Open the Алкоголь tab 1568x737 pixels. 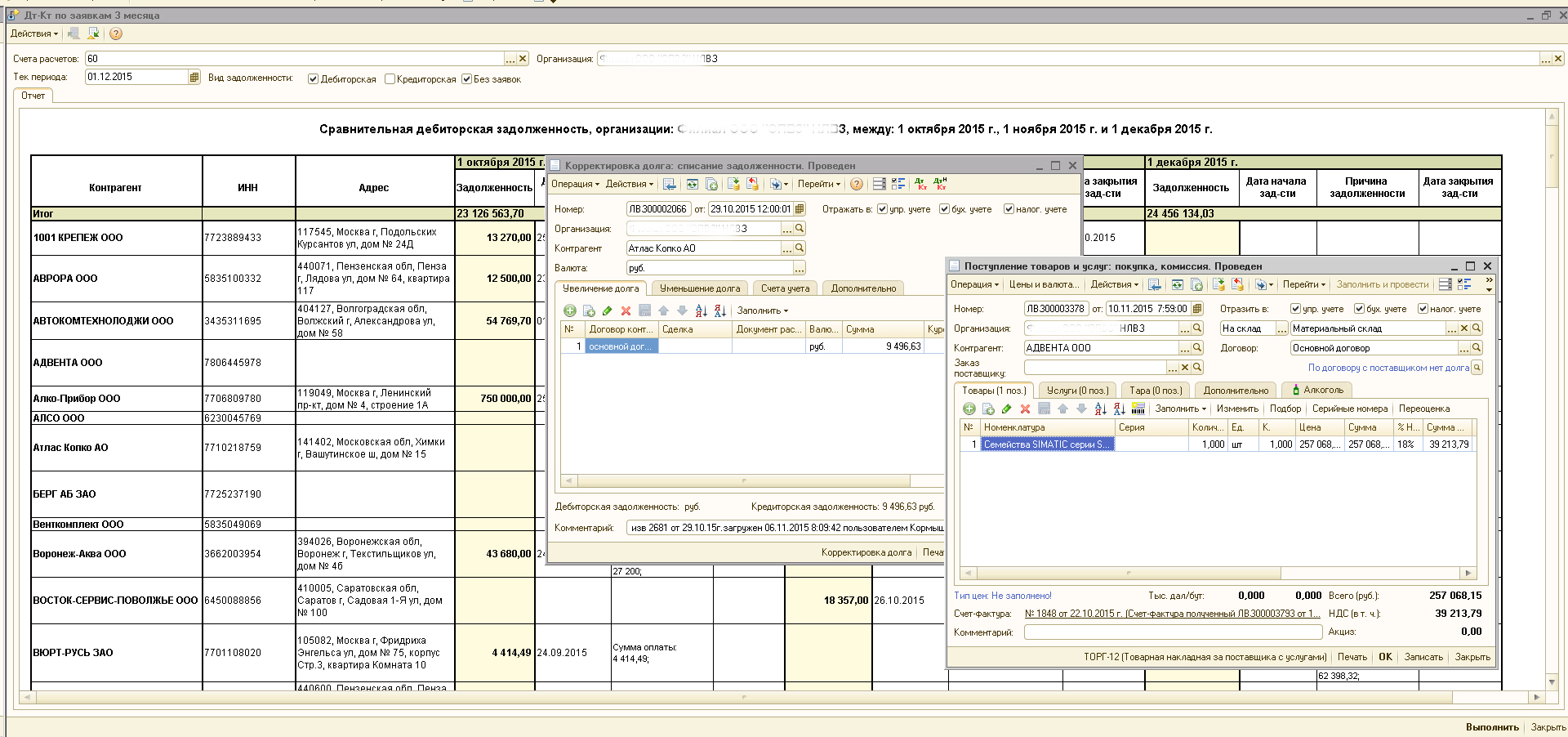(1316, 390)
